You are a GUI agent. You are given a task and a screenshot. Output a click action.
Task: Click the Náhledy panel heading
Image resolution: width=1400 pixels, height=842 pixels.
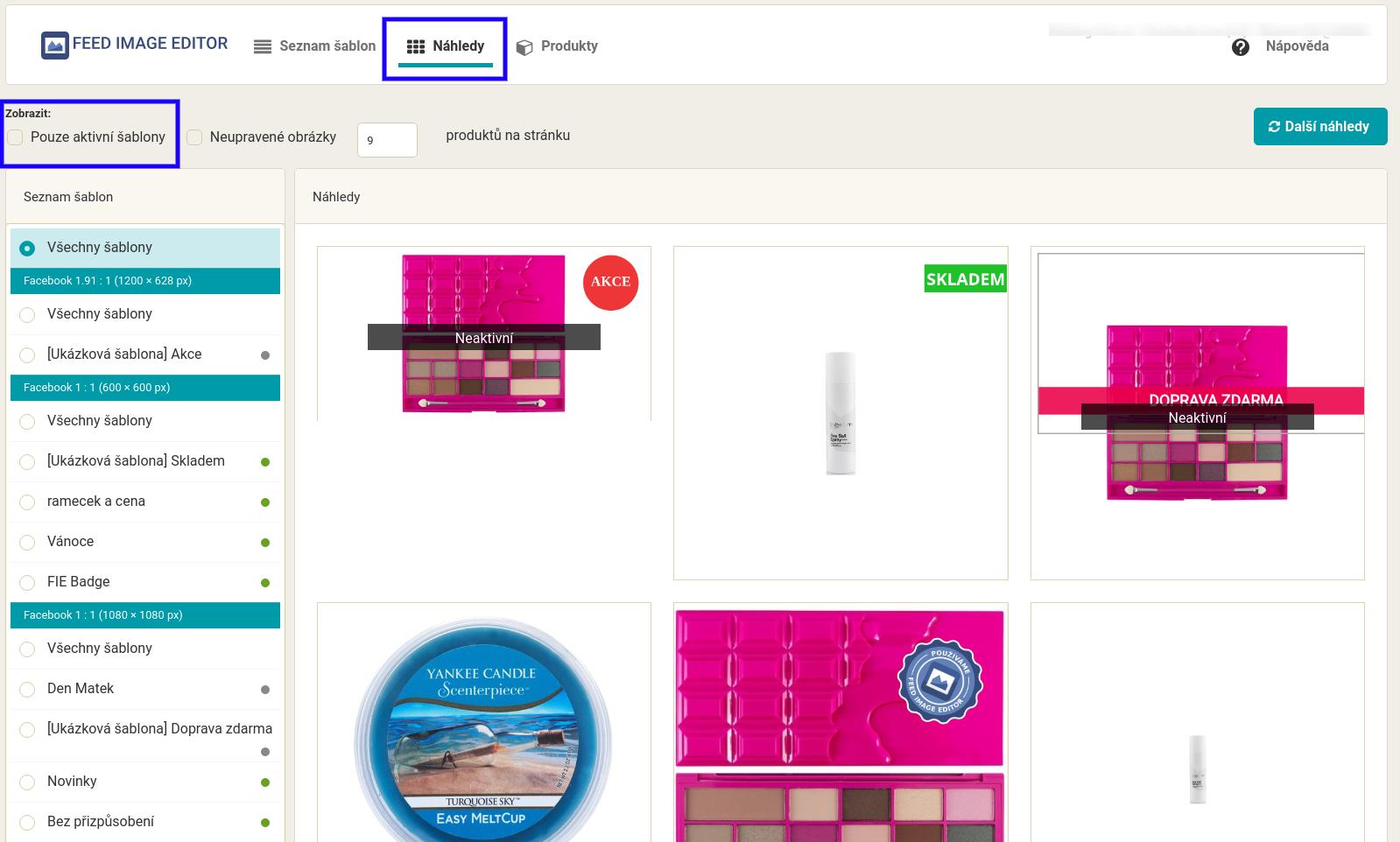pyautogui.click(x=336, y=197)
